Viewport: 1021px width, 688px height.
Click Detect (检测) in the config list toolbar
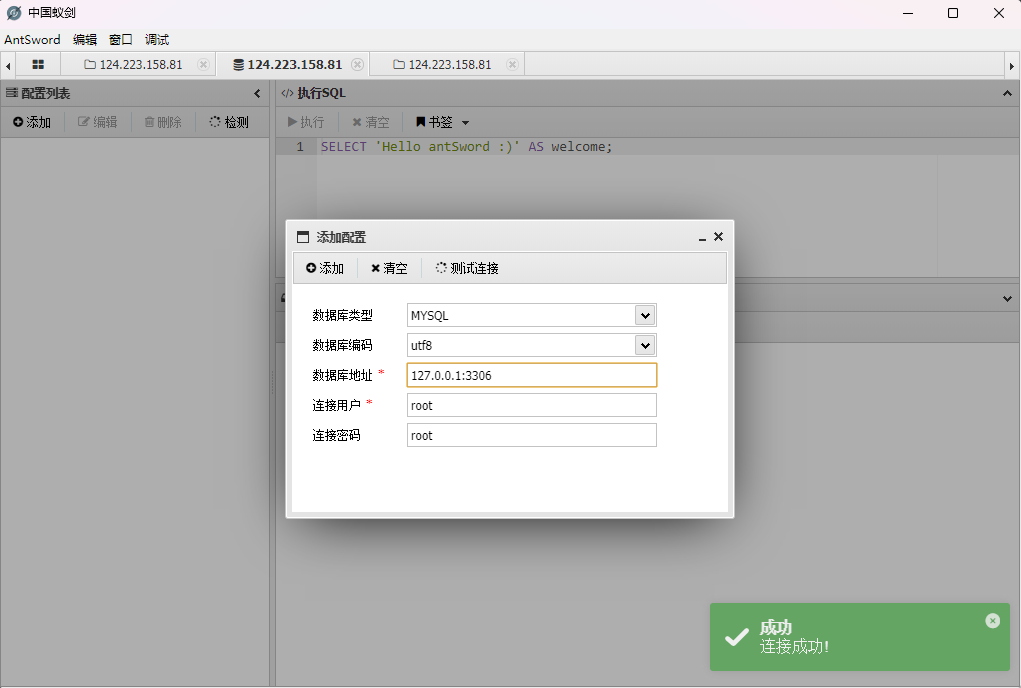click(229, 122)
